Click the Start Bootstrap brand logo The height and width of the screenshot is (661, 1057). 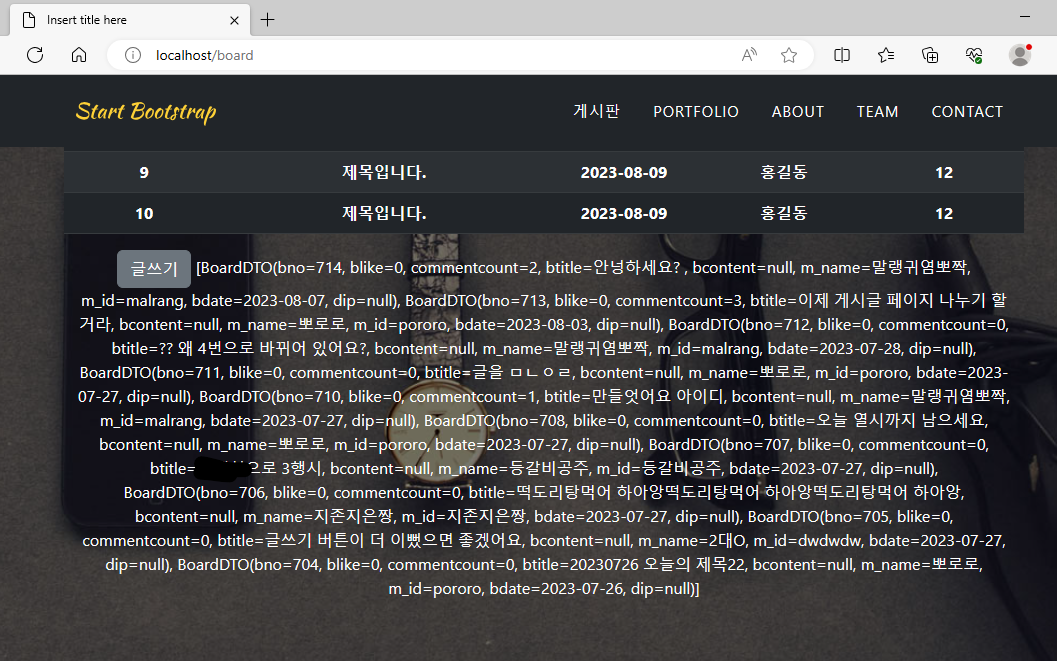pyautogui.click(x=146, y=111)
